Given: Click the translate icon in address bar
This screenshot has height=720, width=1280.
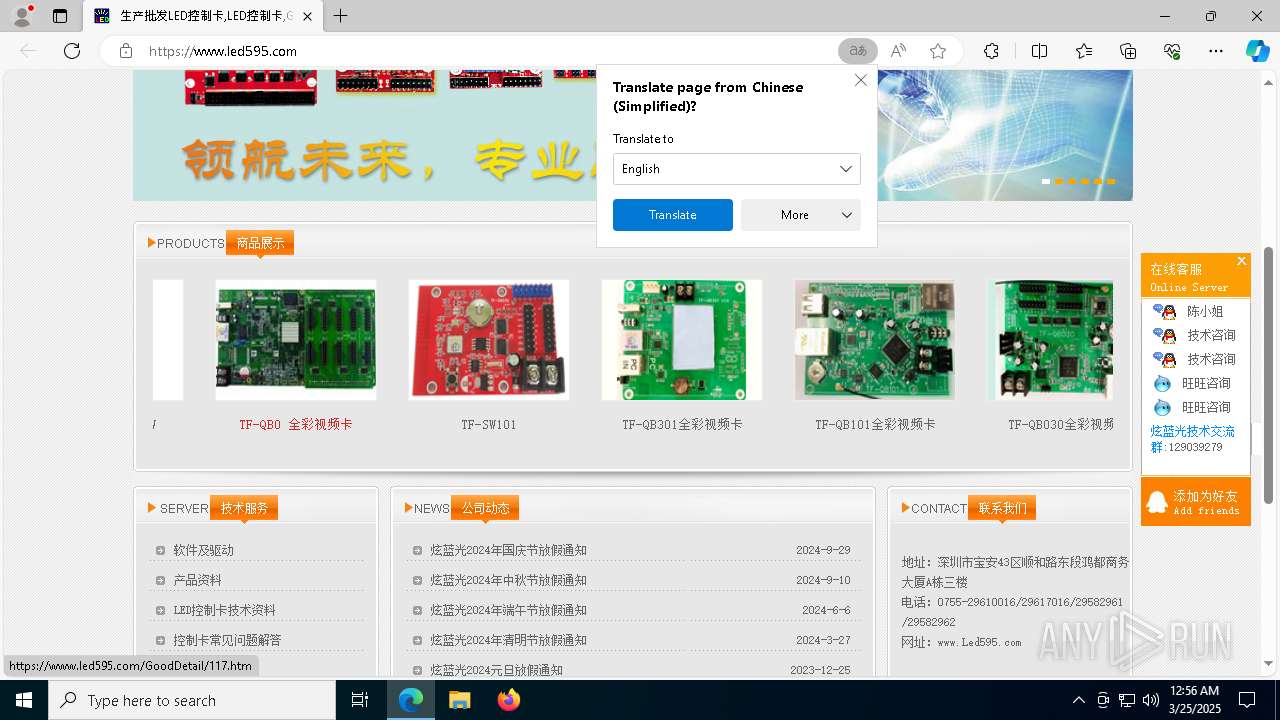Looking at the screenshot, I should coord(858,51).
